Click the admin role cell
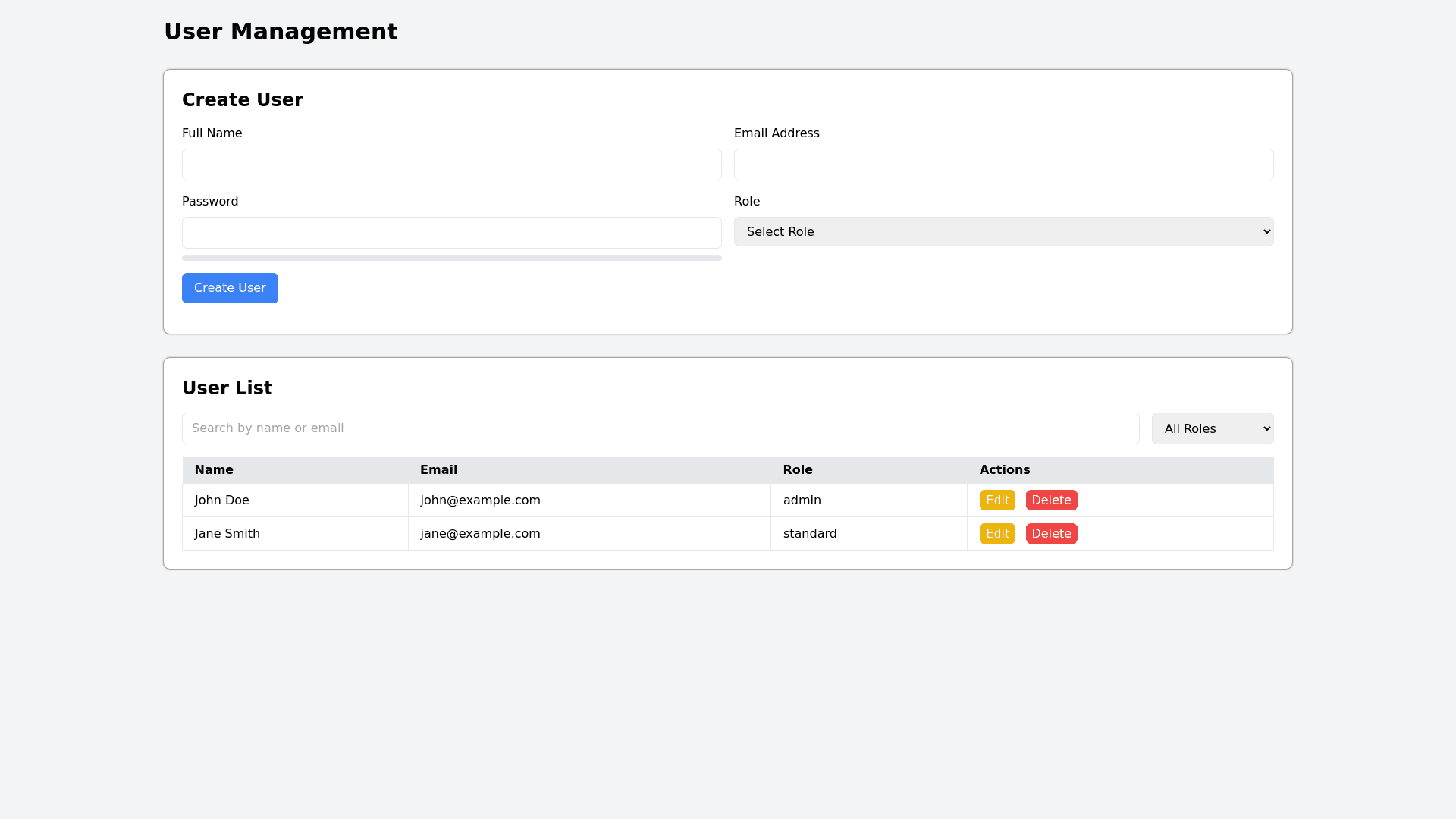This screenshot has height=819, width=1456. (802, 500)
